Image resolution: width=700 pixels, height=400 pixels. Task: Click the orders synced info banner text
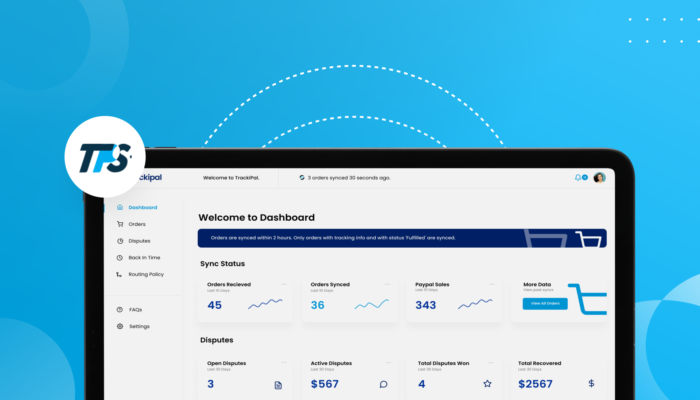pyautogui.click(x=333, y=238)
